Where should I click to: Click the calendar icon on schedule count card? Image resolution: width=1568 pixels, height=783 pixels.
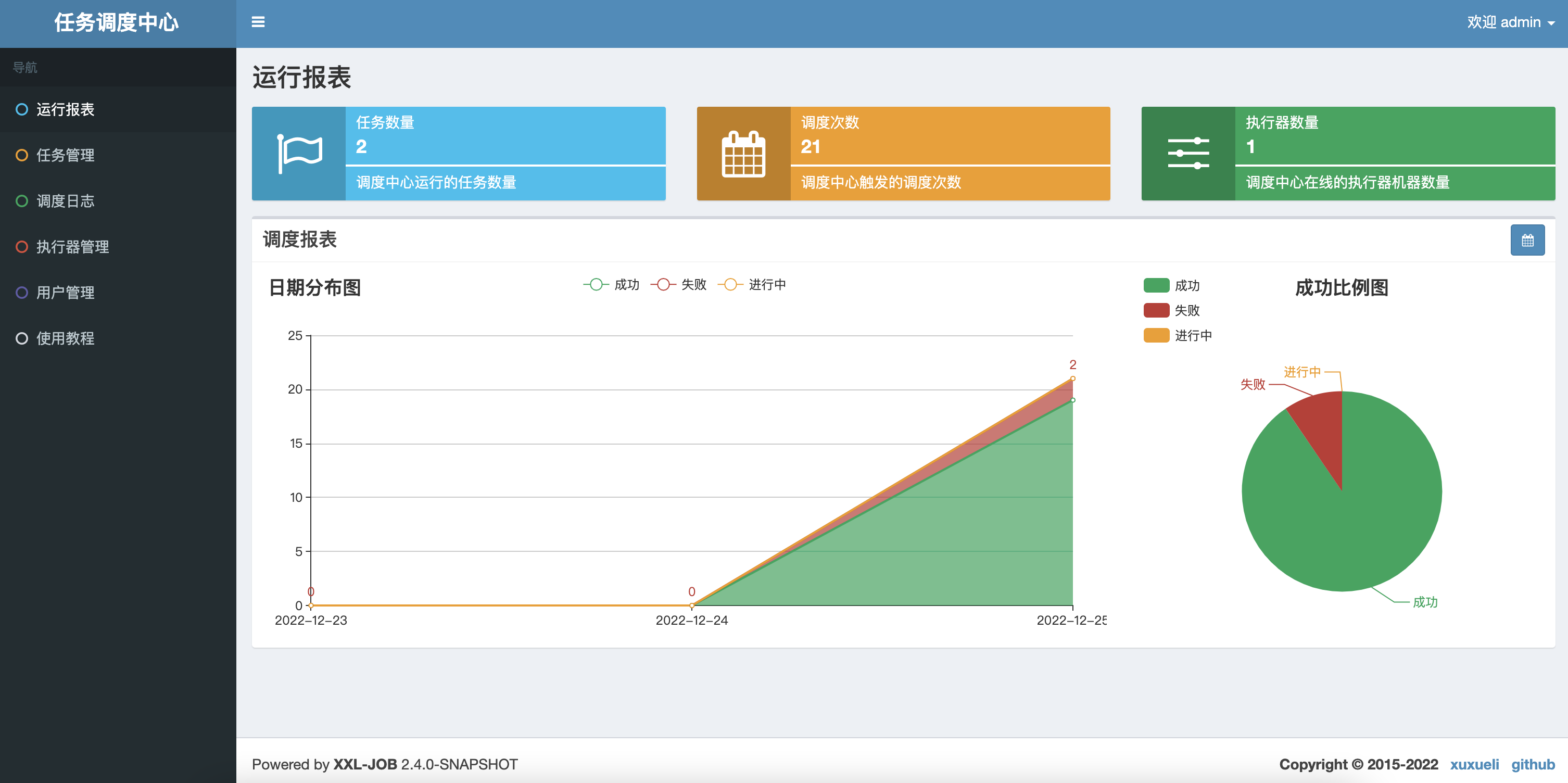click(743, 154)
